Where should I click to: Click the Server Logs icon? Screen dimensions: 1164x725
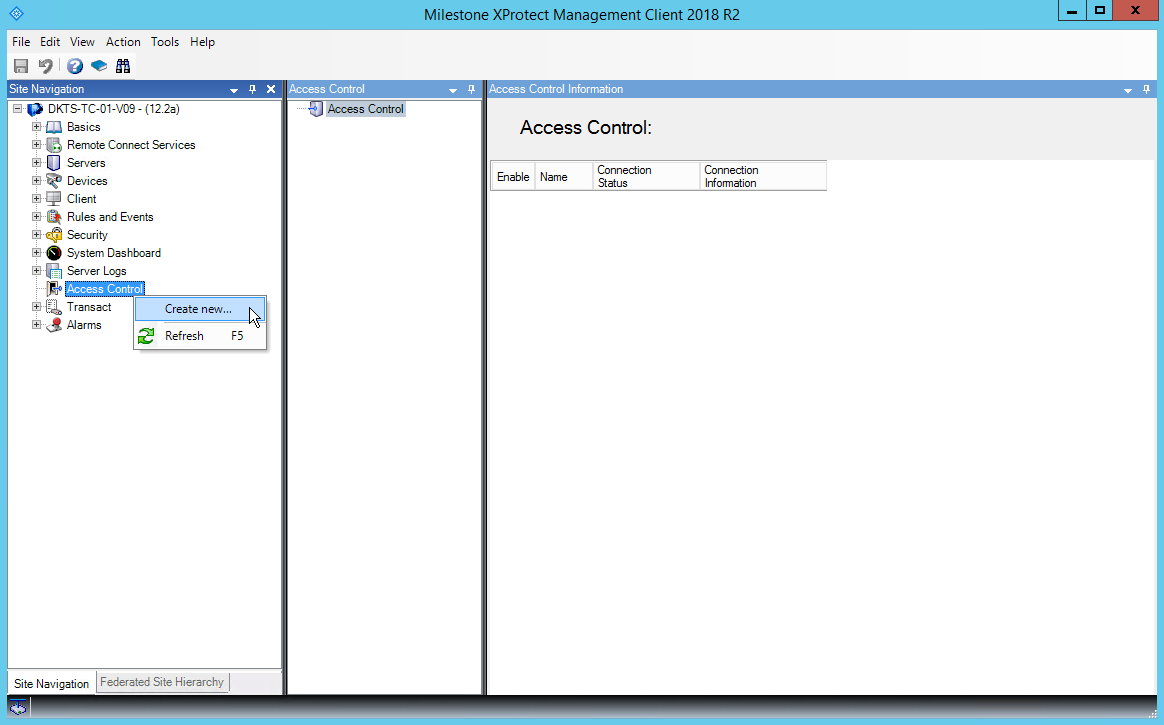[x=53, y=271]
